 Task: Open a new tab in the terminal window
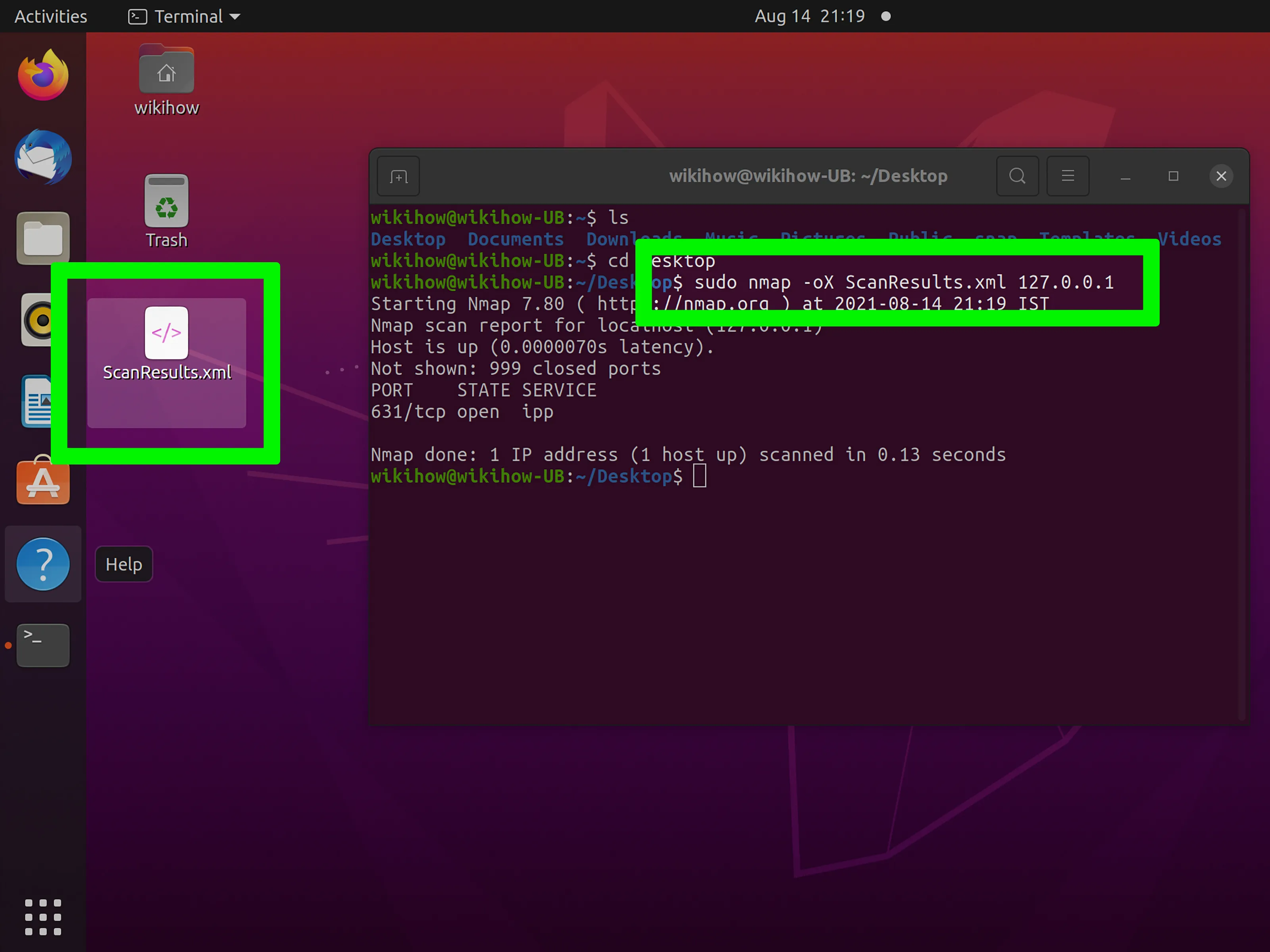pyautogui.click(x=398, y=176)
